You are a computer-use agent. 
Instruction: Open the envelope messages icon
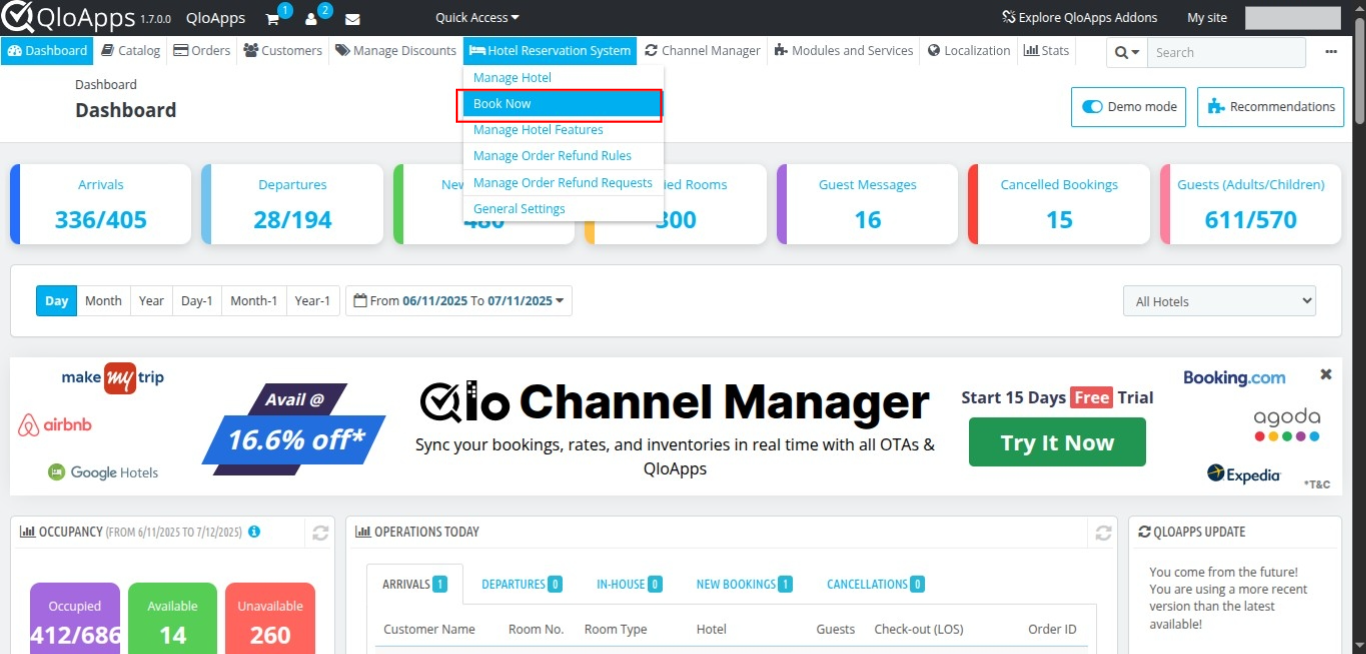[352, 19]
